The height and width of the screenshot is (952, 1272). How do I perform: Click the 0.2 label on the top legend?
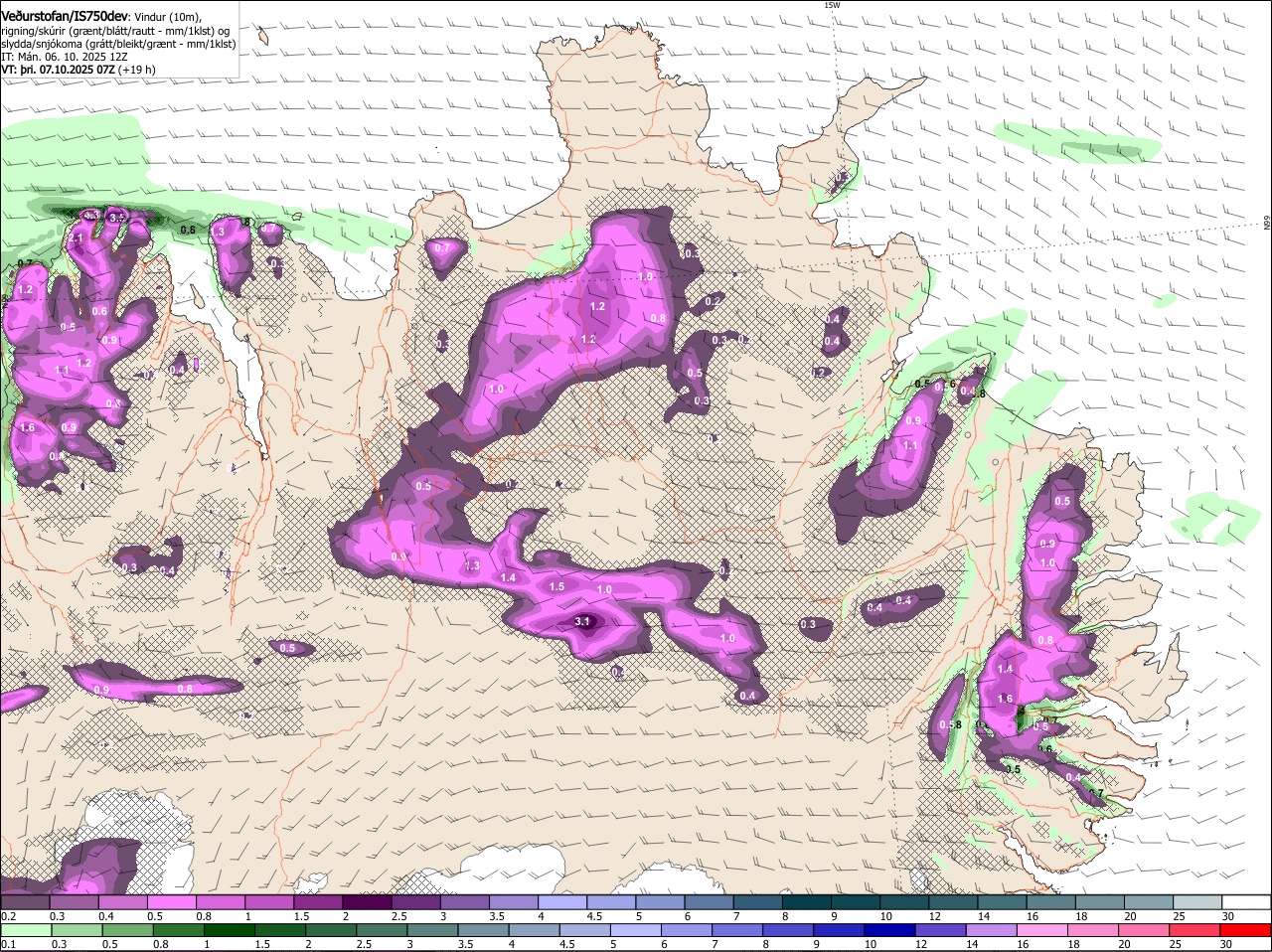click(x=8, y=915)
